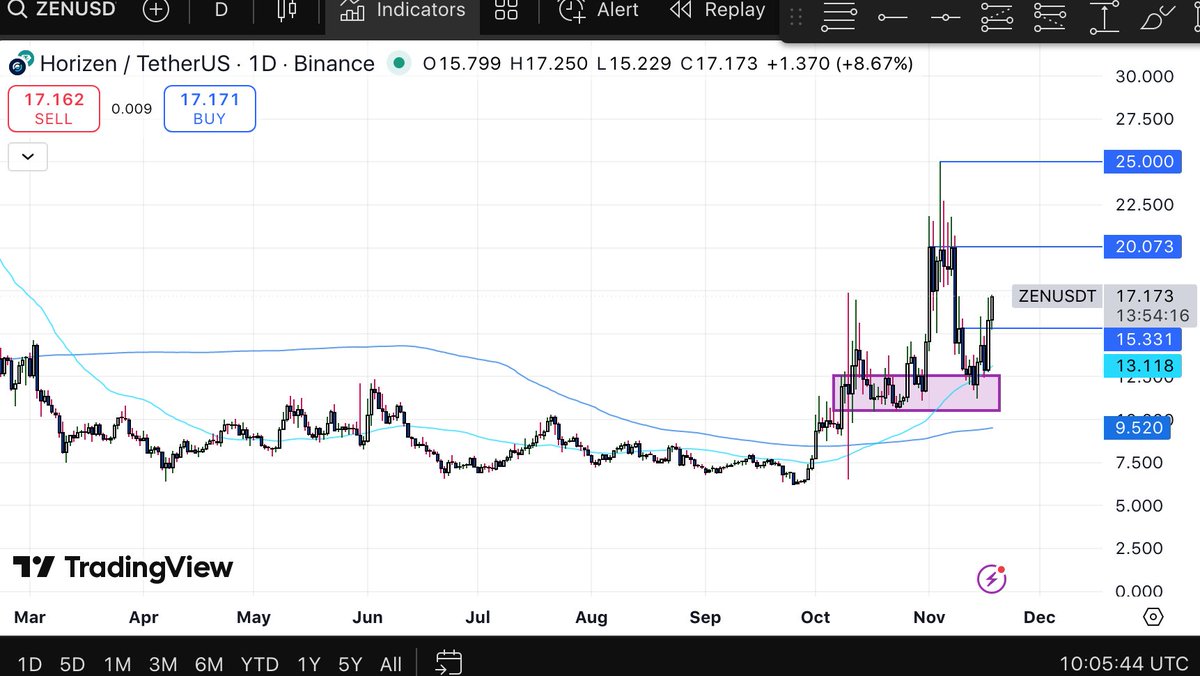The height and width of the screenshot is (676, 1200).
Task: Click the 20.073 price line label
Action: point(1143,246)
